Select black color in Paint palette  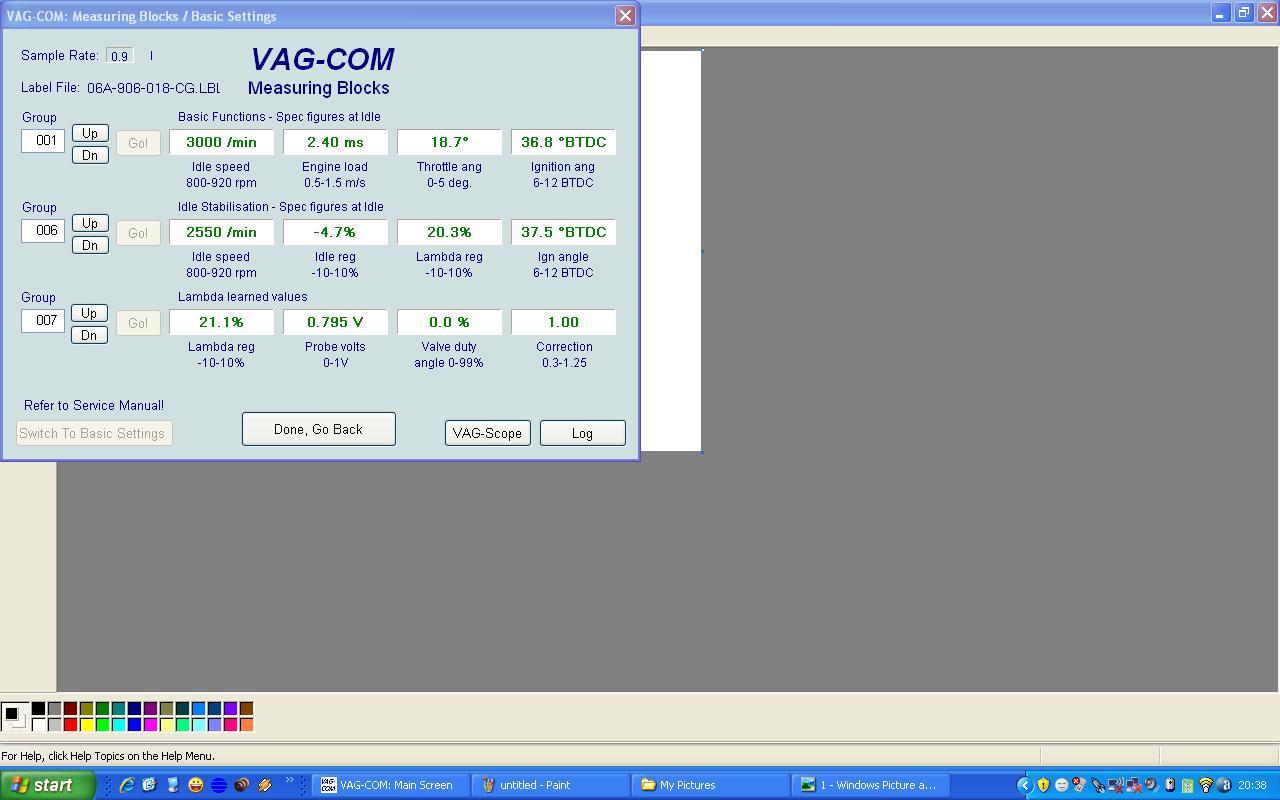[38, 708]
